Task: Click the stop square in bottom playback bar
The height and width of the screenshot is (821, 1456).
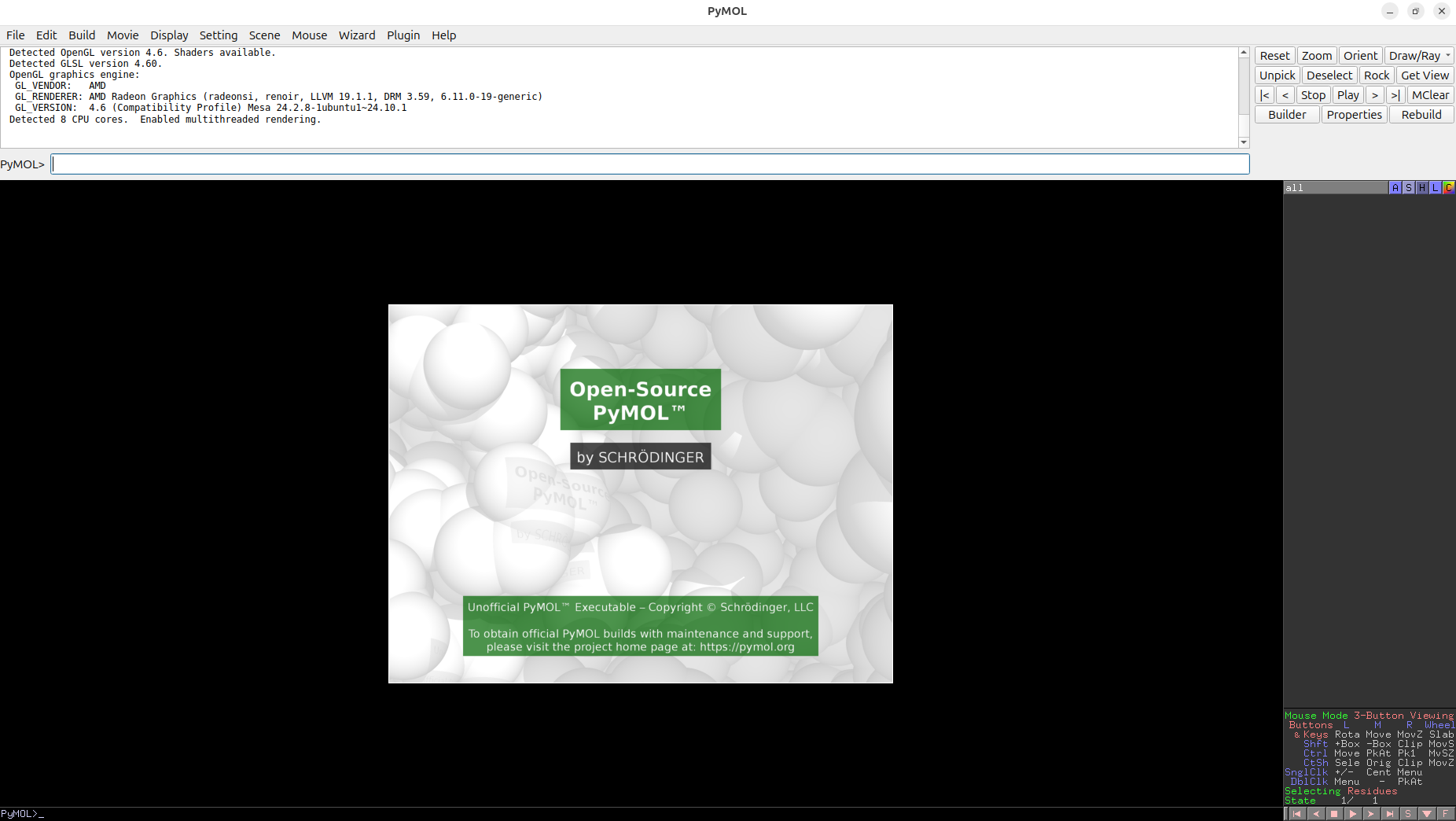Action: tap(1334, 814)
